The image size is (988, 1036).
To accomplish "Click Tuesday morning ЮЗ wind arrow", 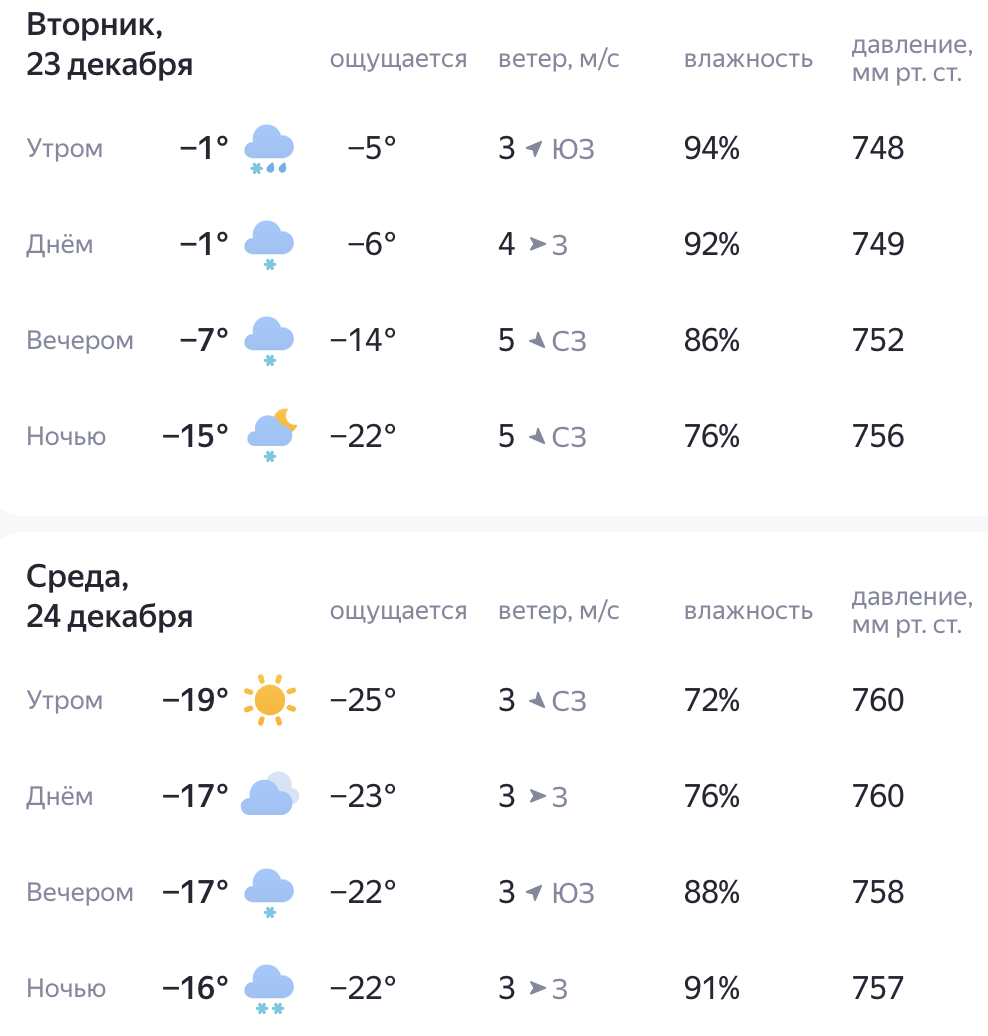I will 534,150.
